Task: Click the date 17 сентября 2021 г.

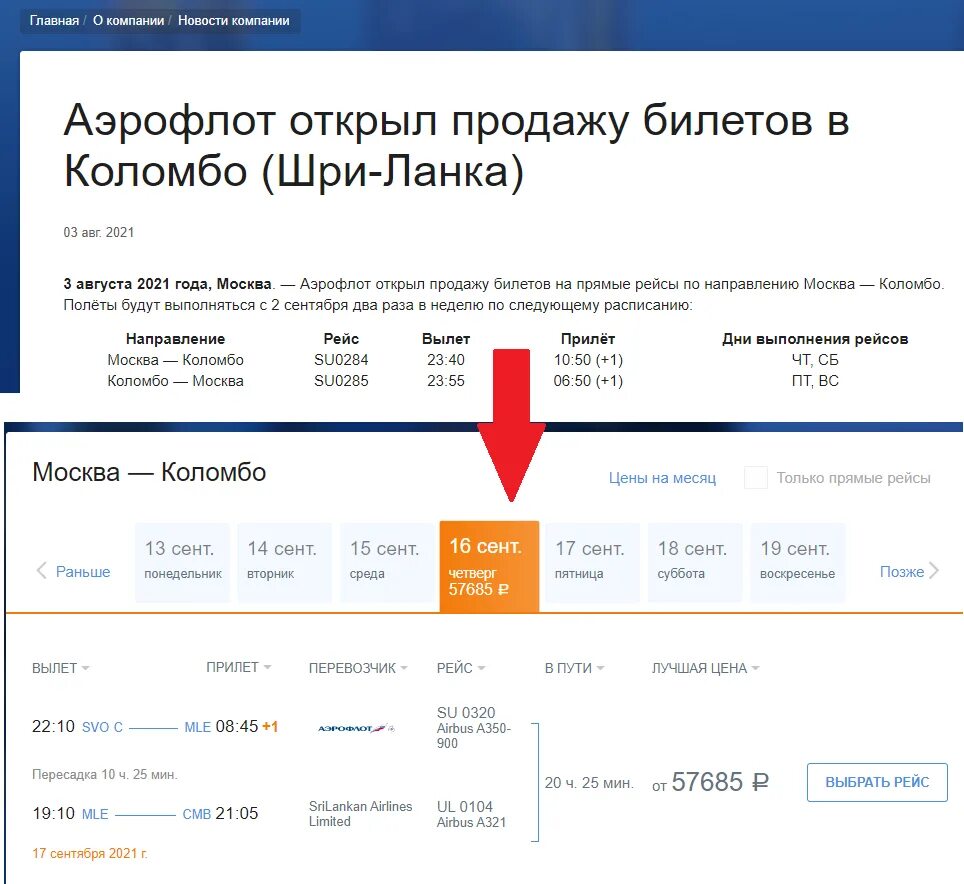Action: tap(90, 853)
